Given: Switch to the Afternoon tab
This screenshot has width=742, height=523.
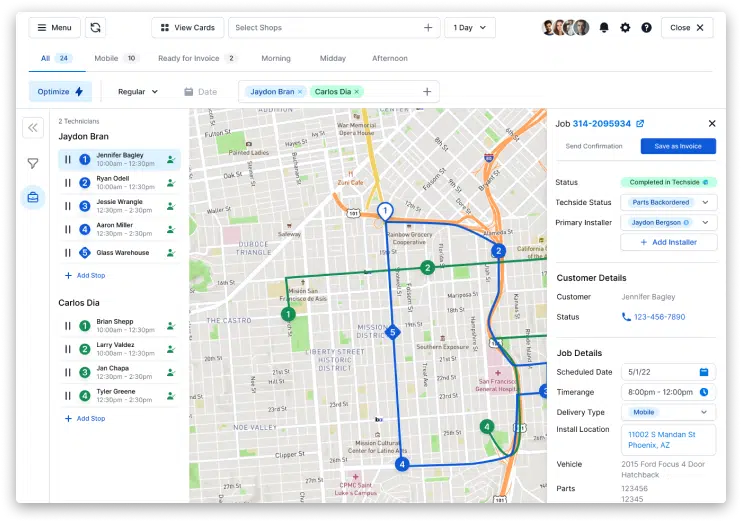Looking at the screenshot, I should point(389,59).
